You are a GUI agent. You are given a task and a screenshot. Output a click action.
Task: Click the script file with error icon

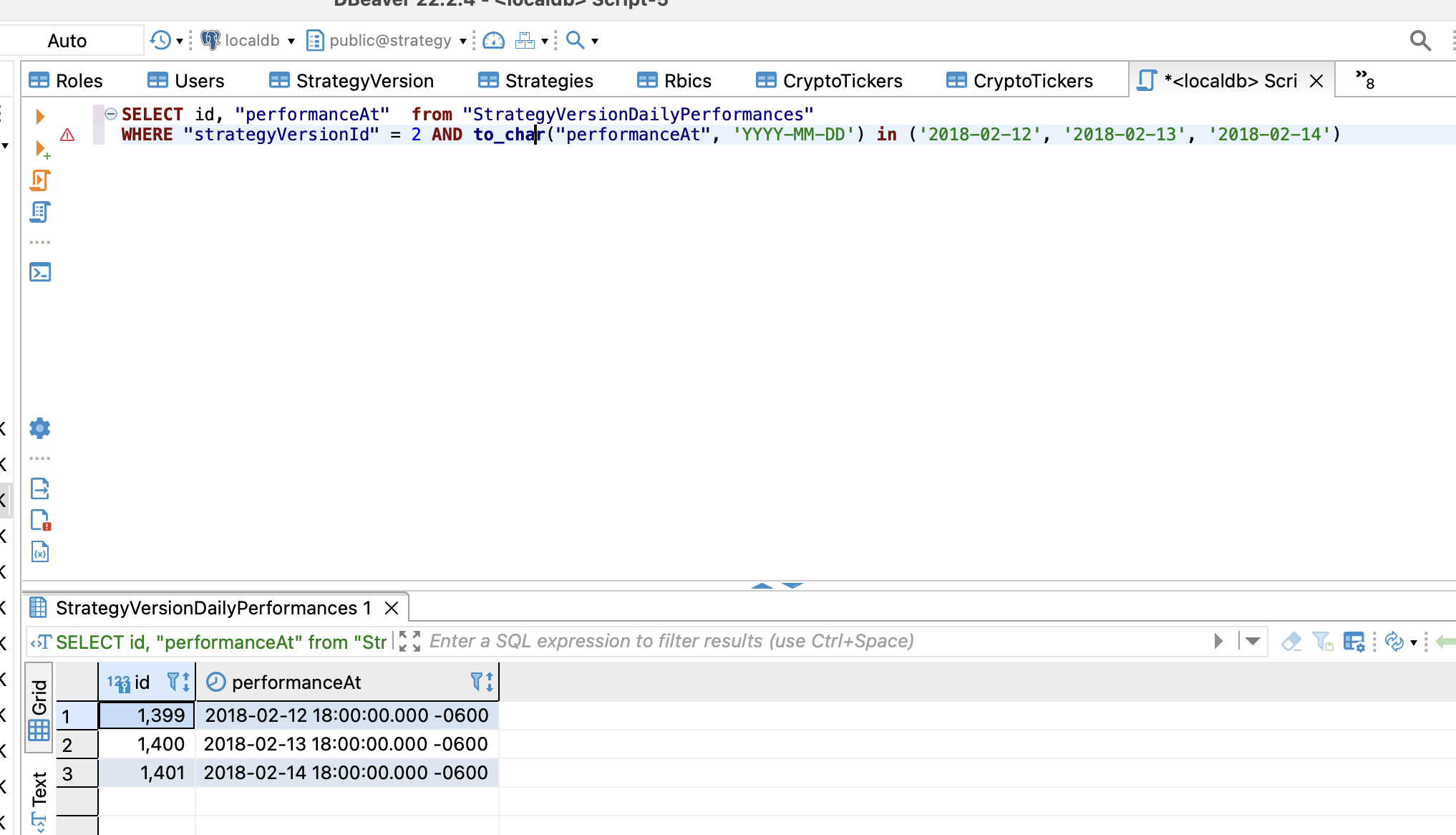point(41,520)
